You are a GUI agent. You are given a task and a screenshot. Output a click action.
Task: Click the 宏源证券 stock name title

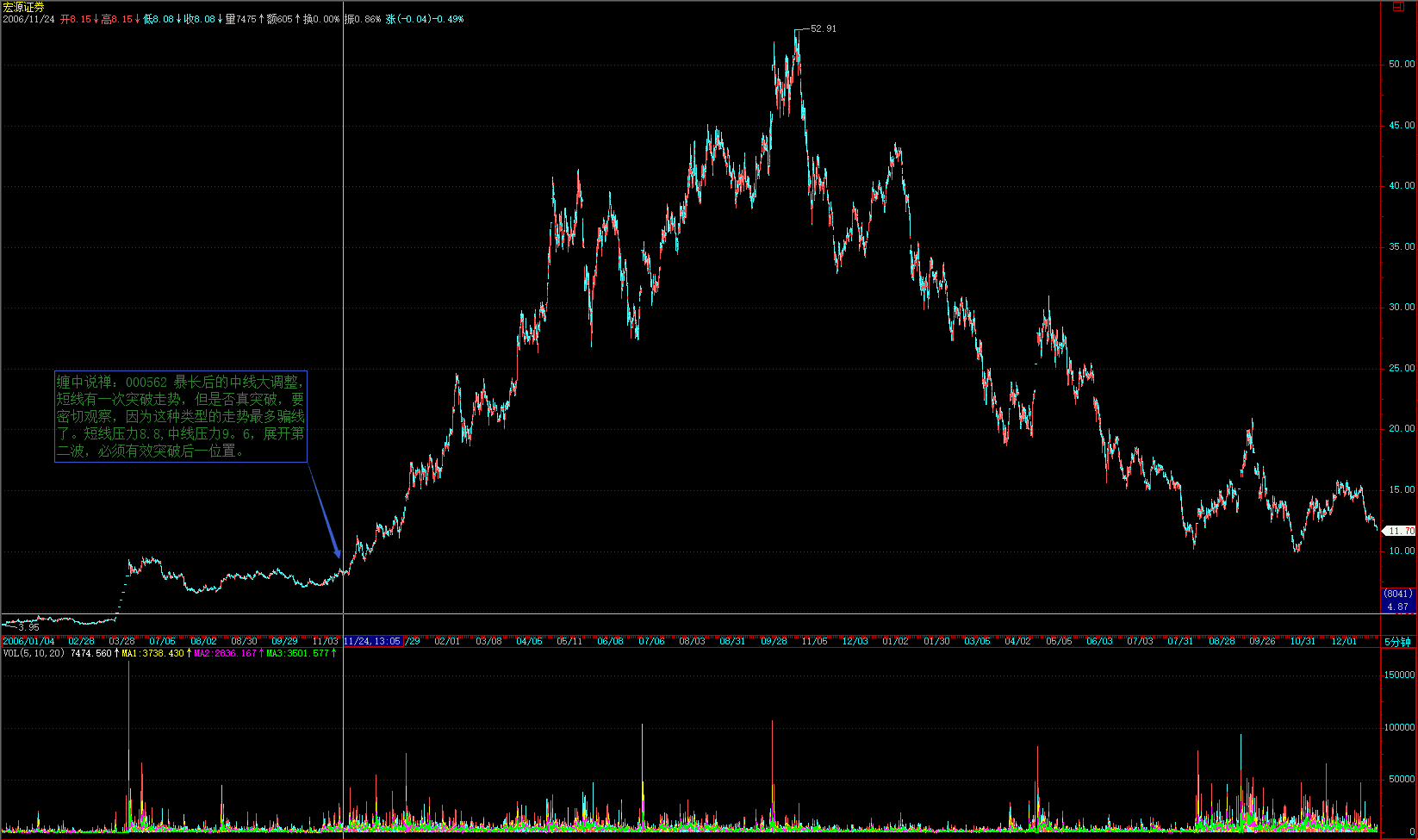tap(23, 7)
